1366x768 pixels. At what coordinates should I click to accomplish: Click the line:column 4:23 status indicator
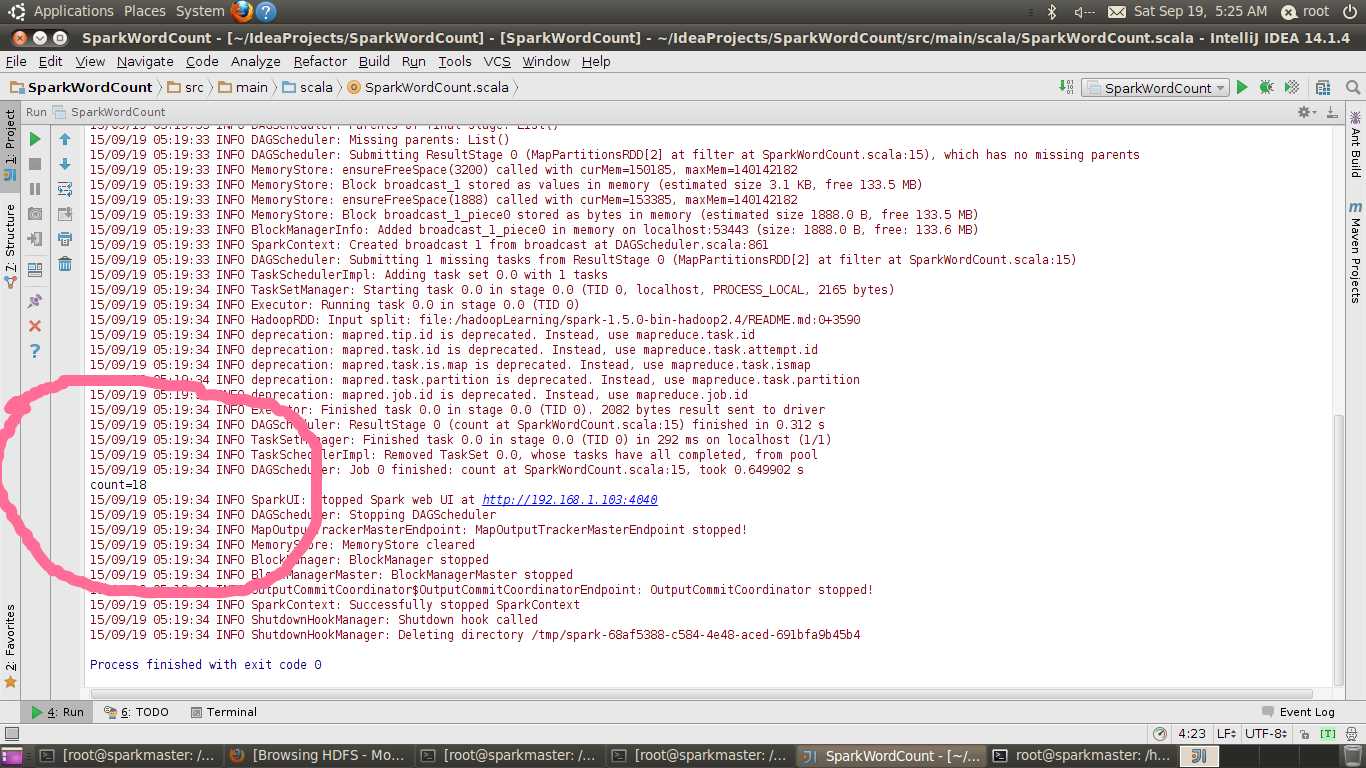pos(1191,734)
